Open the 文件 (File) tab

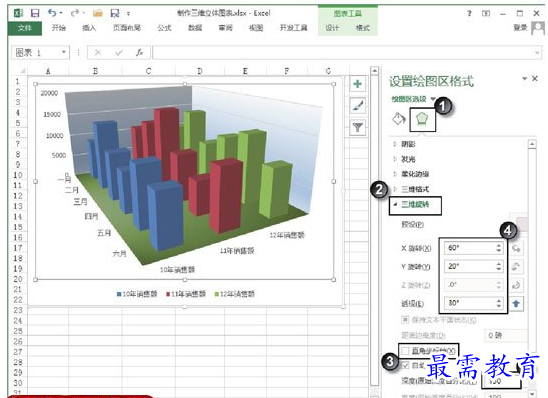click(x=24, y=28)
